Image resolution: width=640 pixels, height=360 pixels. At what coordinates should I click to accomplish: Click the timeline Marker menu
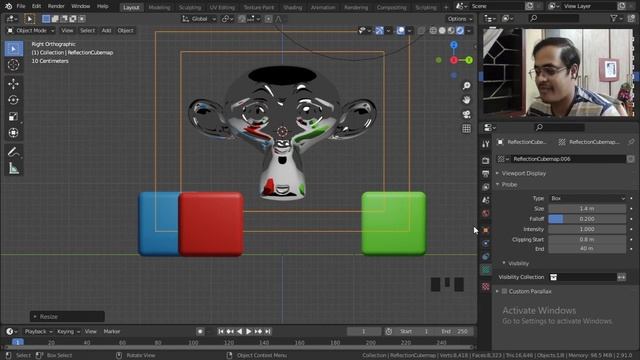click(x=112, y=331)
